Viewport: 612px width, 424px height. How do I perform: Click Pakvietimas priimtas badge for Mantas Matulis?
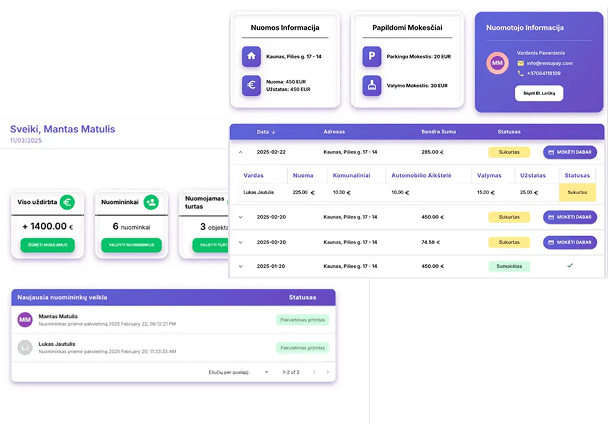(x=302, y=320)
